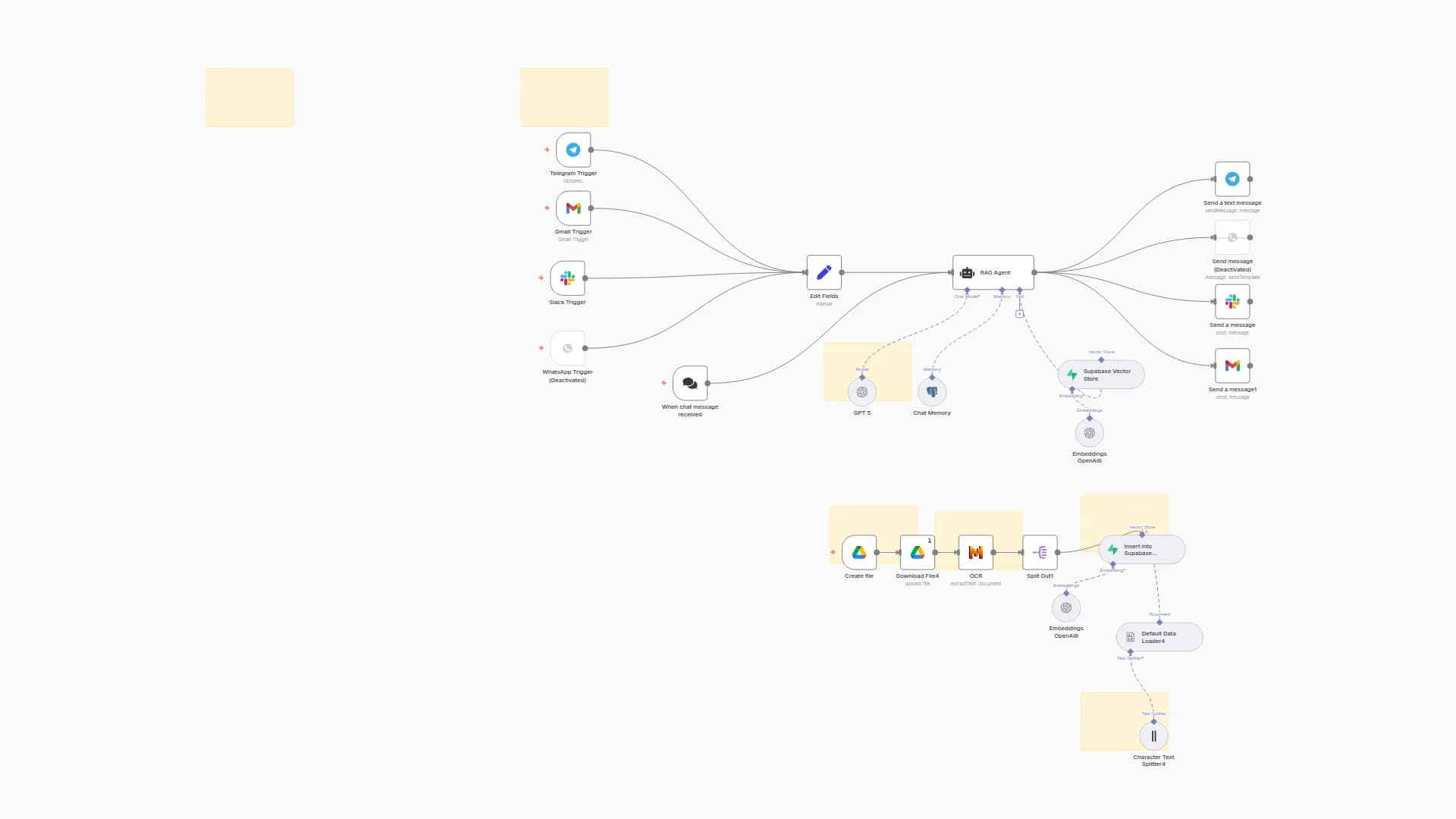Open the Default Data Loader4 node
The width and height of the screenshot is (1456, 819).
(x=1159, y=637)
